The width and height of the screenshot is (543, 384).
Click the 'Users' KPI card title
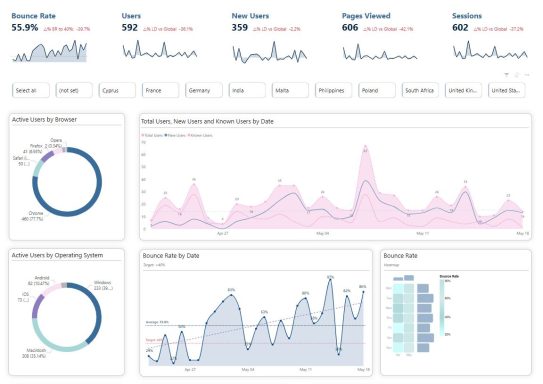click(x=131, y=16)
